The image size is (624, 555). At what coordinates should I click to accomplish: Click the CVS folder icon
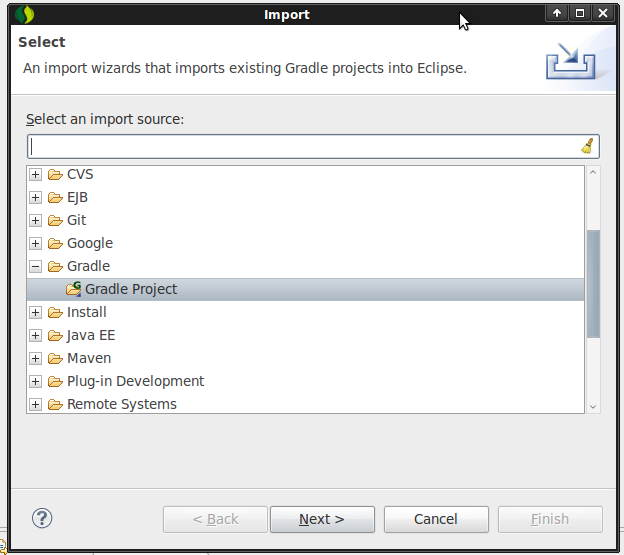tap(55, 174)
